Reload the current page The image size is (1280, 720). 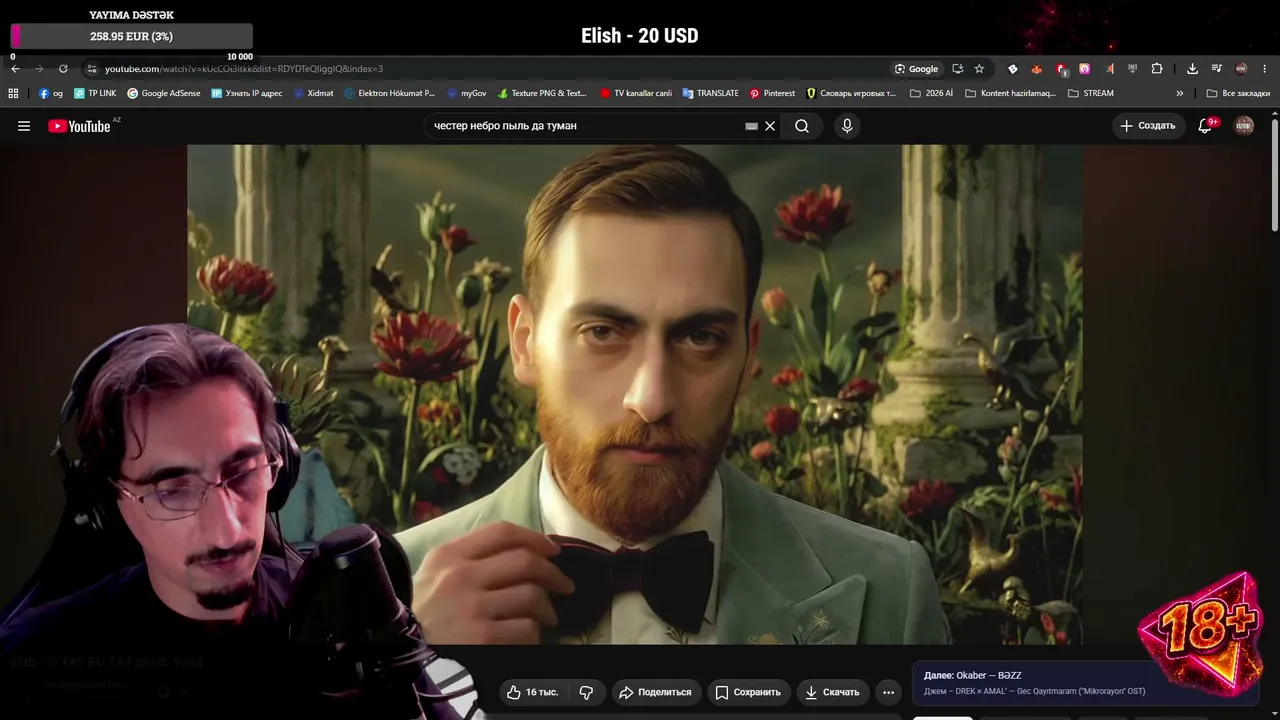click(63, 69)
